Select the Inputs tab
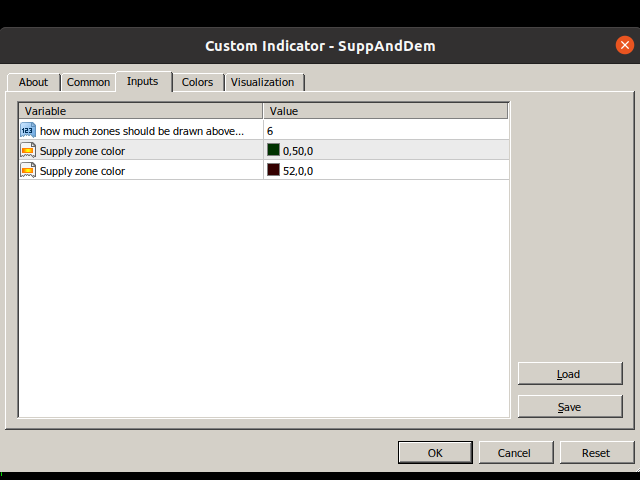 click(x=142, y=82)
